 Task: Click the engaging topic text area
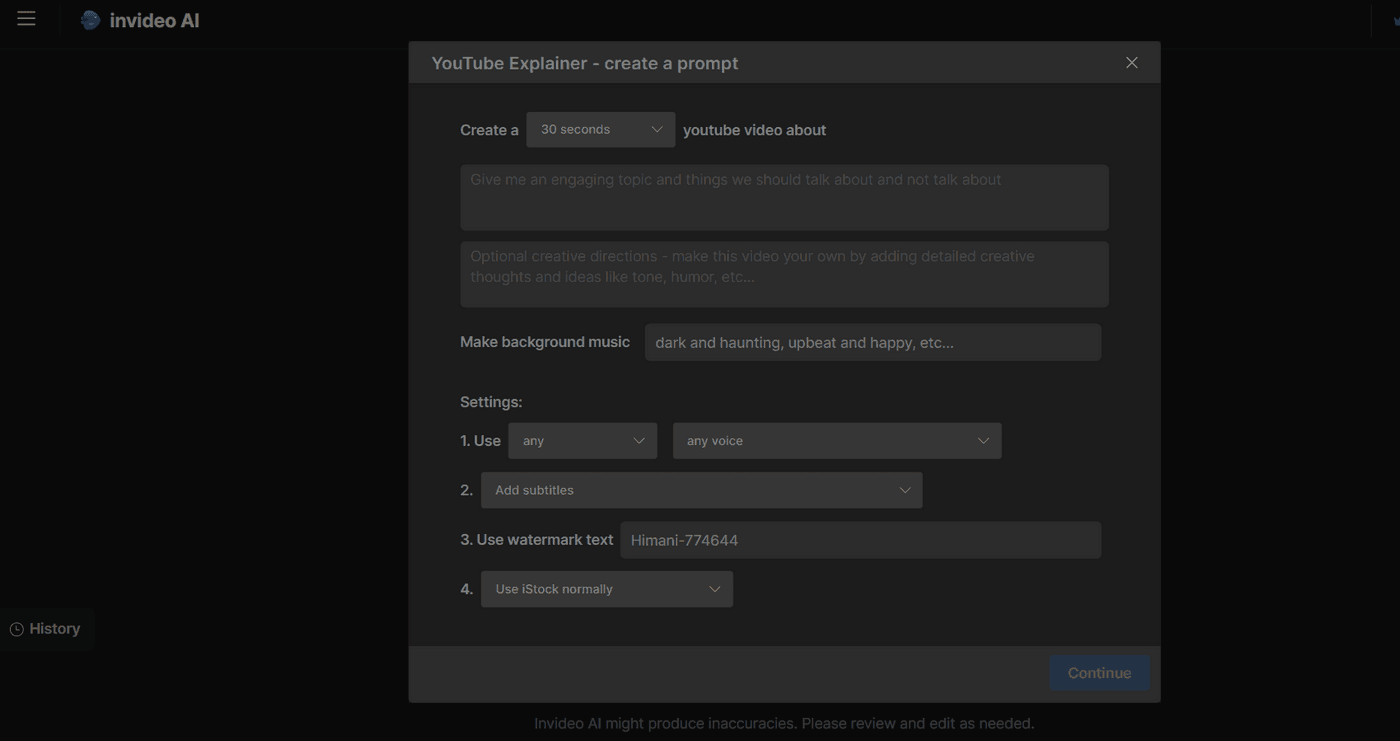(x=784, y=197)
